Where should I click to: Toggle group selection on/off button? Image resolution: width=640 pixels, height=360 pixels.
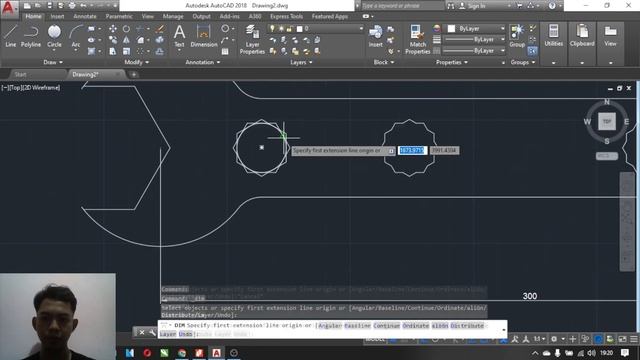(x=532, y=51)
